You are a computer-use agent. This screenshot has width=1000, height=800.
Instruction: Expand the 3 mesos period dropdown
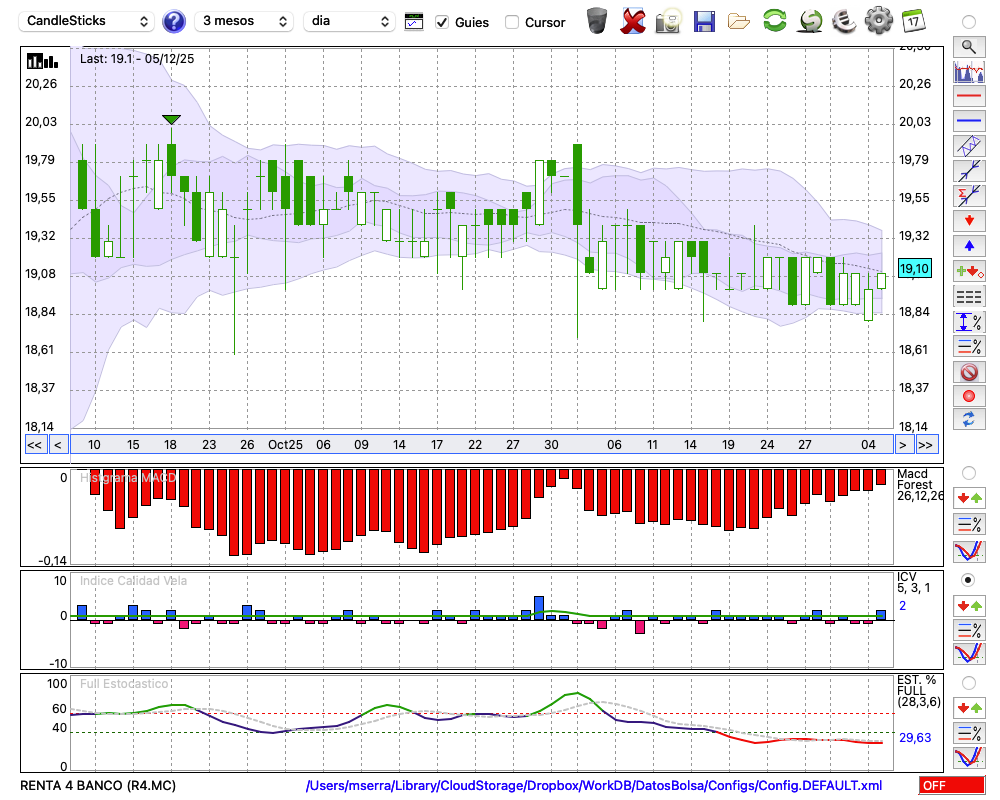pos(245,21)
